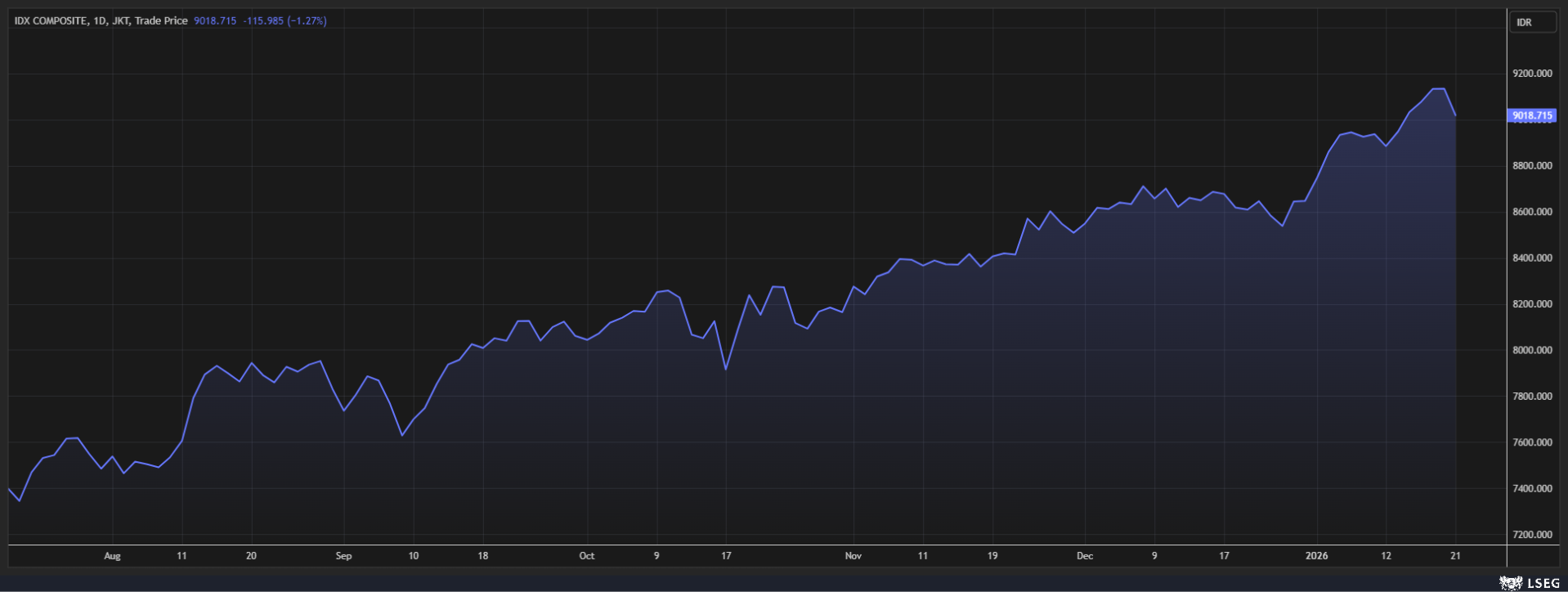
Task: Click the 8400.000 price axis label
Action: pos(1531,258)
